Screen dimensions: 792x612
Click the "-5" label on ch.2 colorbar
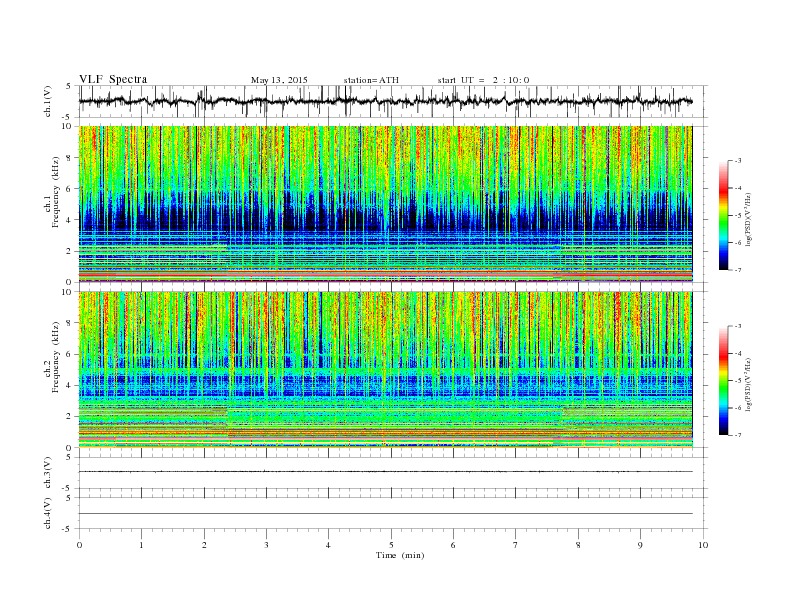pyautogui.click(x=737, y=381)
